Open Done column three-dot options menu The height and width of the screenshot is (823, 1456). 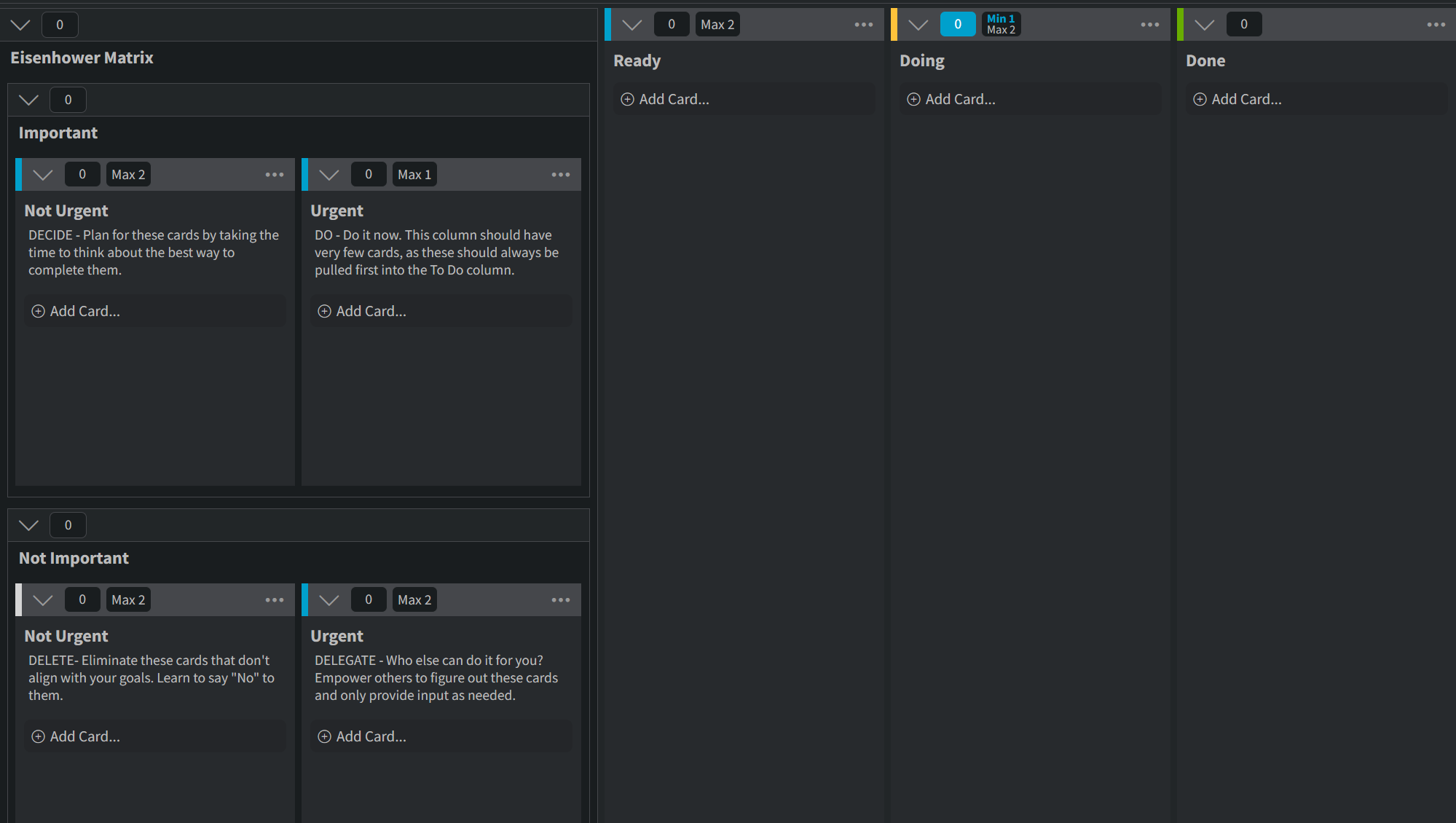1436,25
